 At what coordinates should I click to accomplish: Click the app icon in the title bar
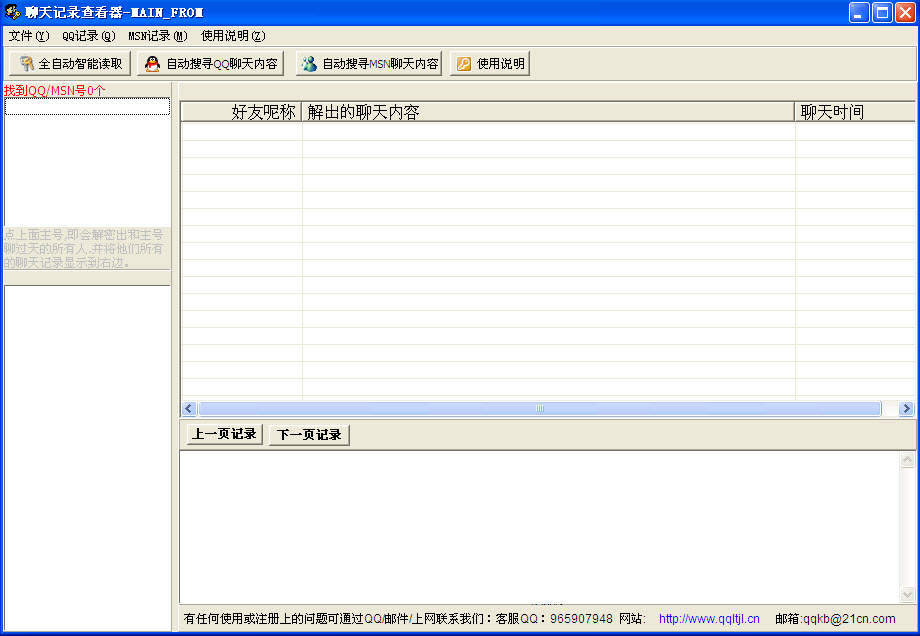point(12,12)
